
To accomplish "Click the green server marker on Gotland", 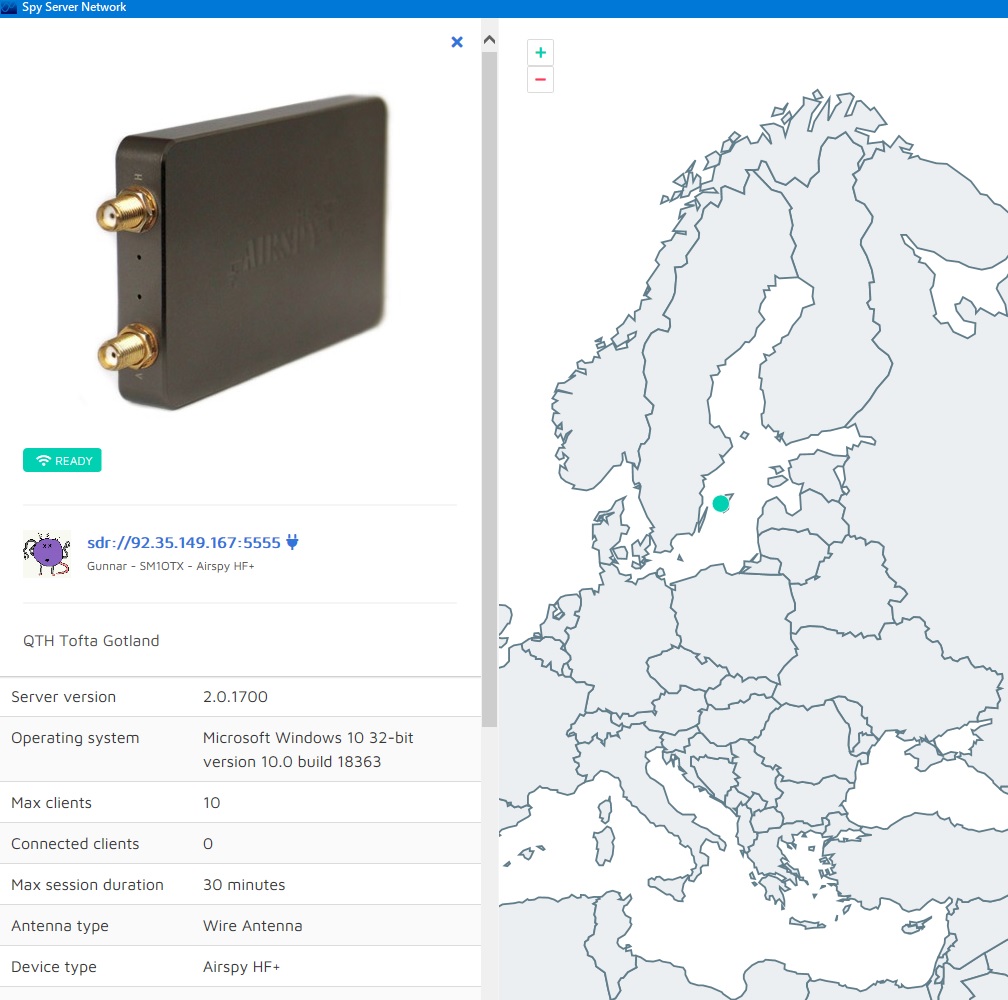I will pyautogui.click(x=721, y=504).
